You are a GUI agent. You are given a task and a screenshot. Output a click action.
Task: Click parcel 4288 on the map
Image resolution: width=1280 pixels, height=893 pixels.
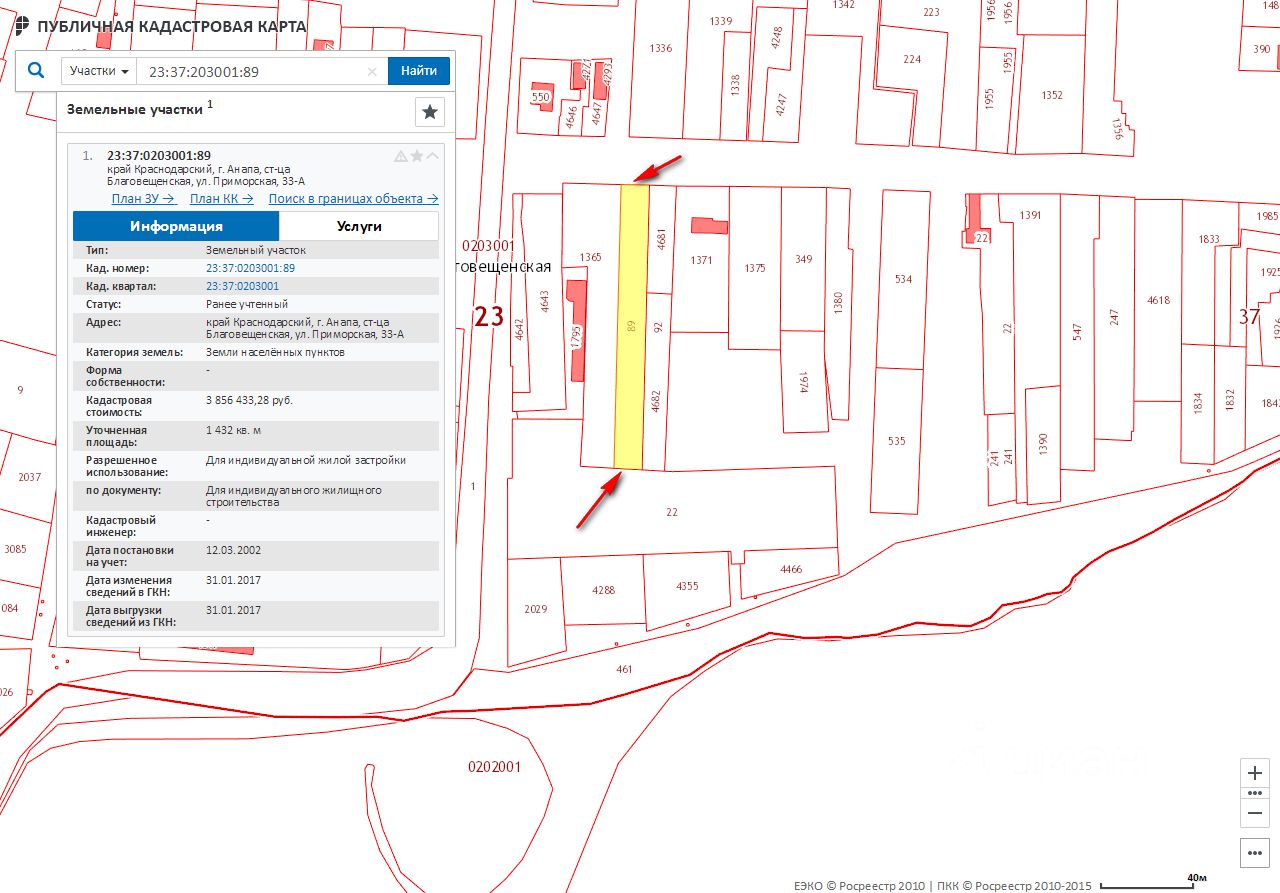pos(603,590)
